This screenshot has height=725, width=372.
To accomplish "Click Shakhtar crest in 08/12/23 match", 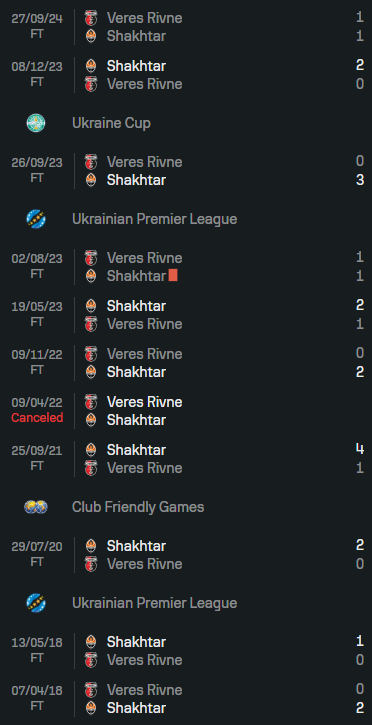I will 91,66.
